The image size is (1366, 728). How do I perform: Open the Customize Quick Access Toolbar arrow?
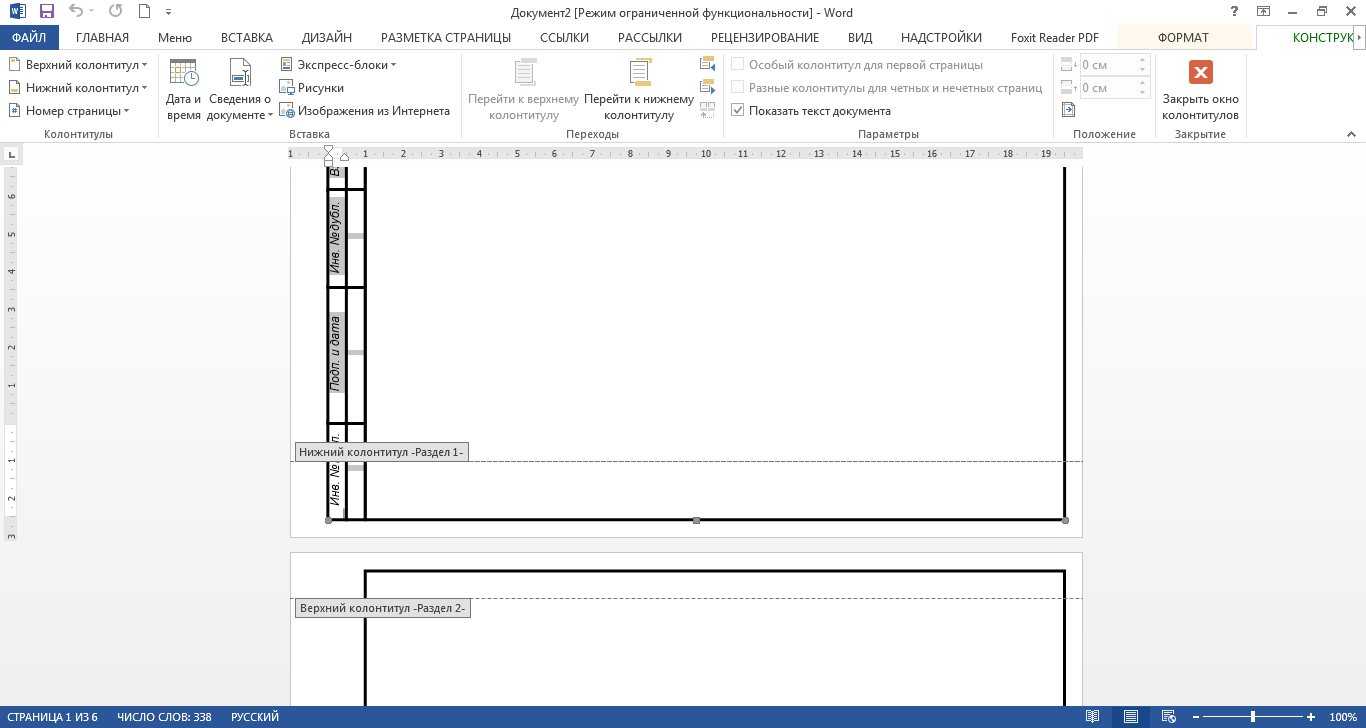click(168, 13)
